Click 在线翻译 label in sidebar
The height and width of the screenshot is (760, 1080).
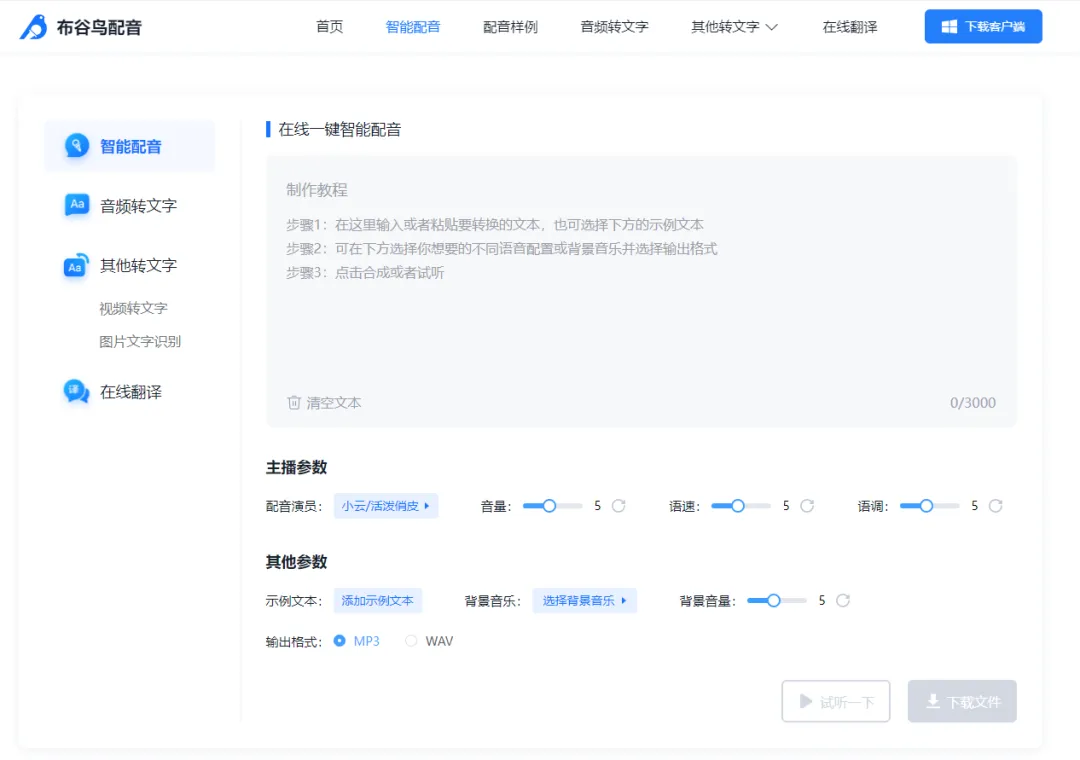(131, 392)
